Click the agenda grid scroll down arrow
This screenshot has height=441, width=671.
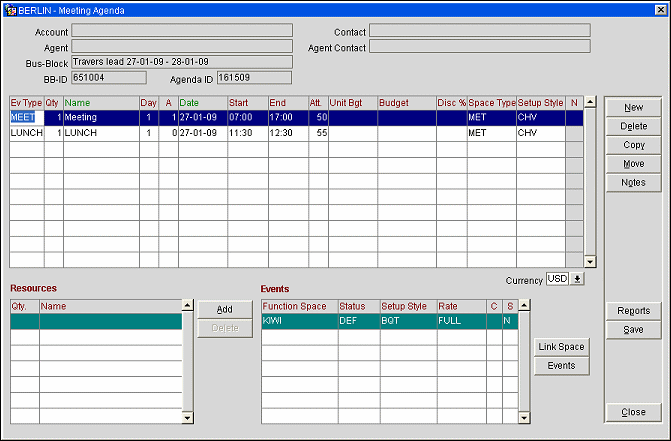click(590, 261)
